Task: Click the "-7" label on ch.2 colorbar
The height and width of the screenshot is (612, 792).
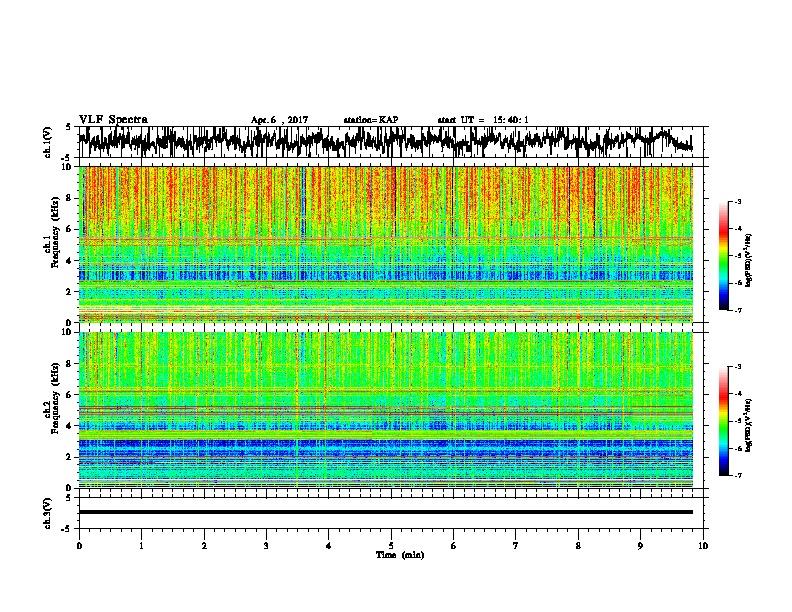Action: click(x=737, y=476)
